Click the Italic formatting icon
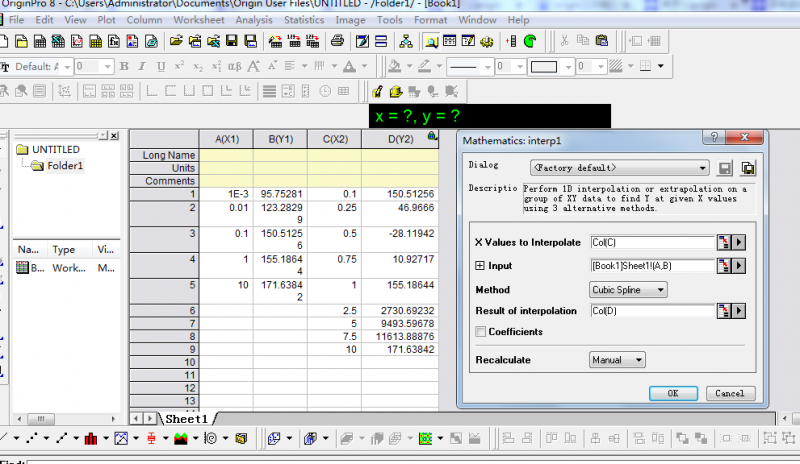This screenshot has width=800, height=464. 142,67
